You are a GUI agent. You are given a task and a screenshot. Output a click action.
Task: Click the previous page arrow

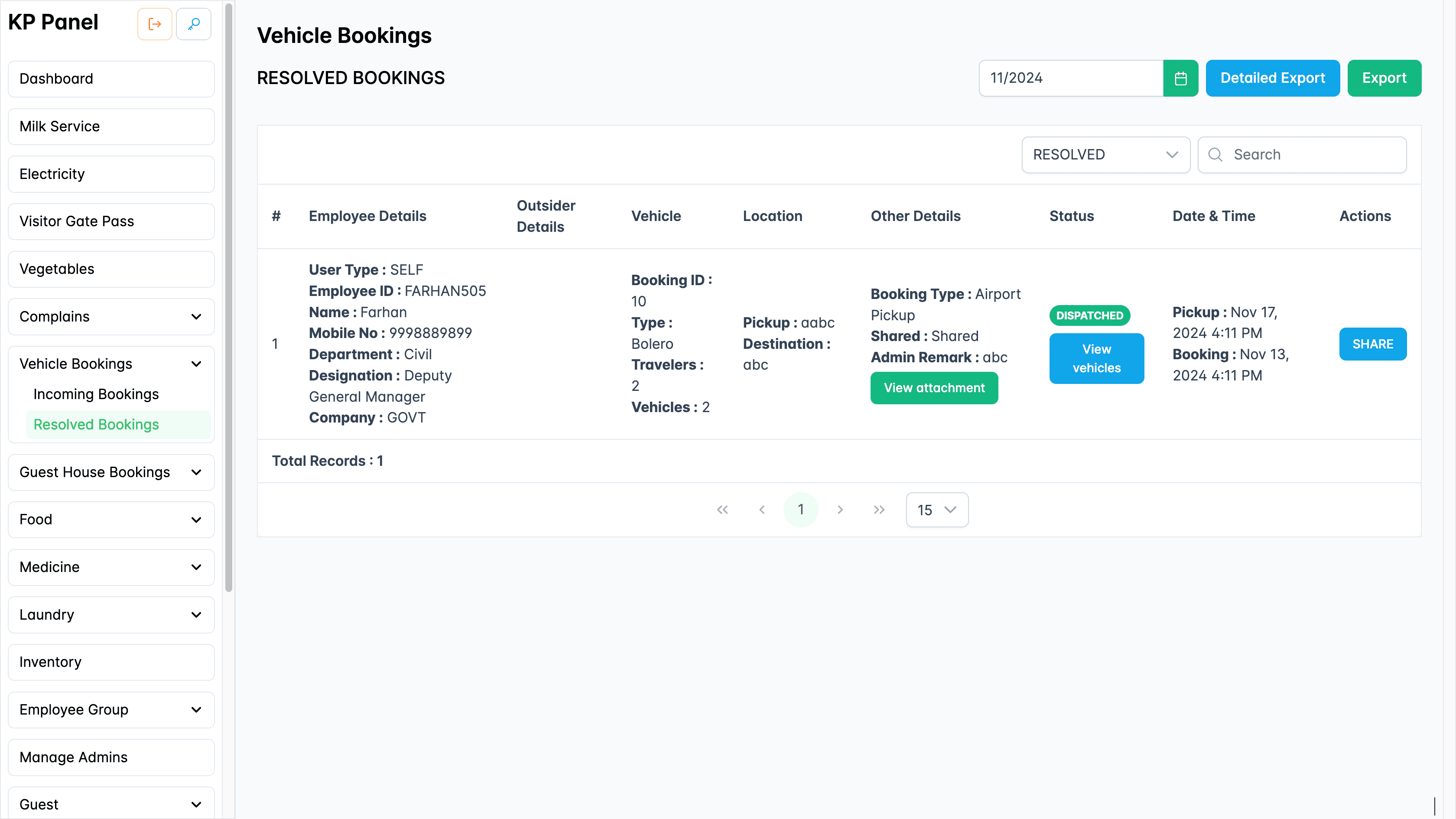762,509
